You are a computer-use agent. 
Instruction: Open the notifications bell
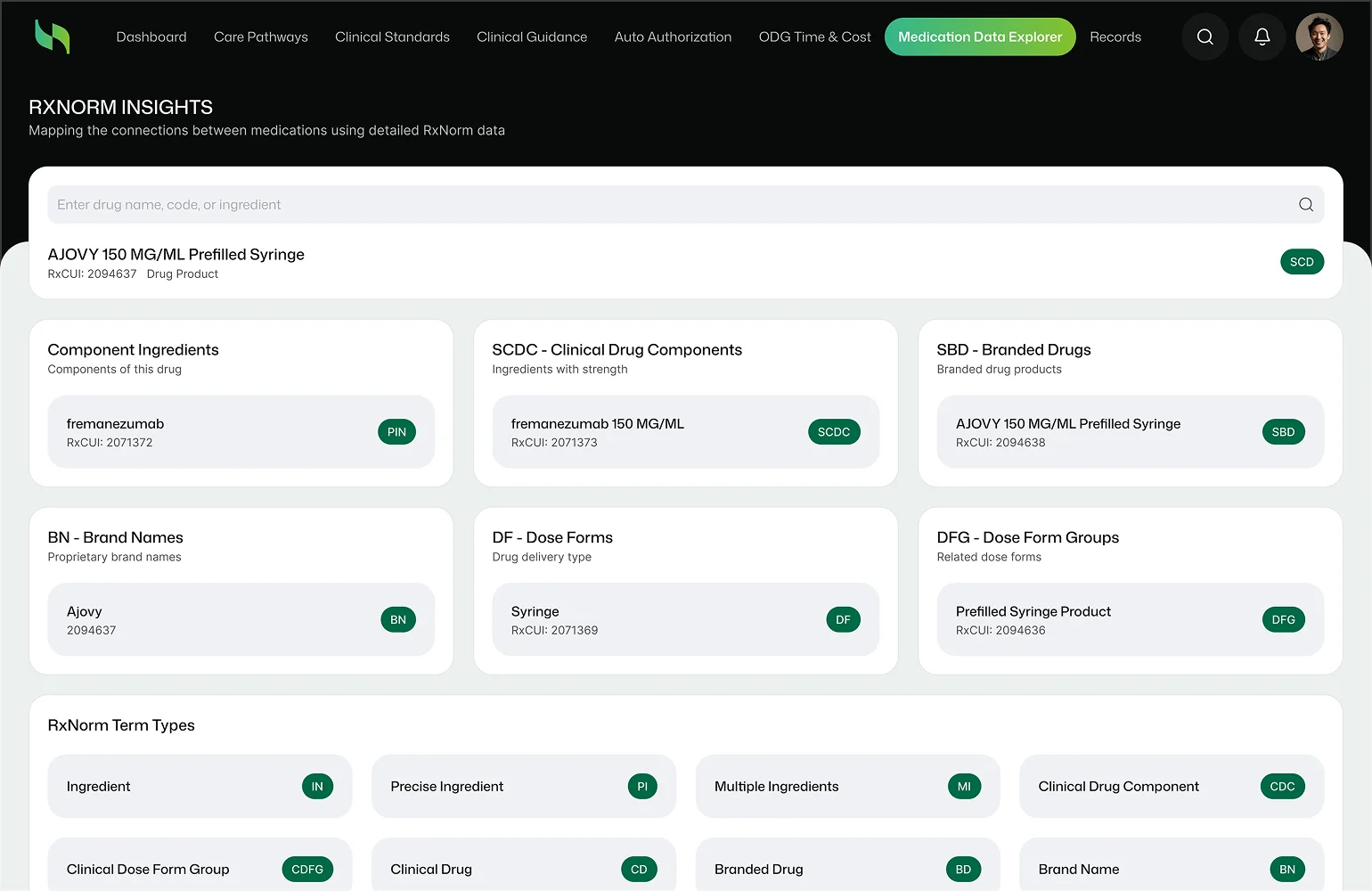[x=1262, y=37]
